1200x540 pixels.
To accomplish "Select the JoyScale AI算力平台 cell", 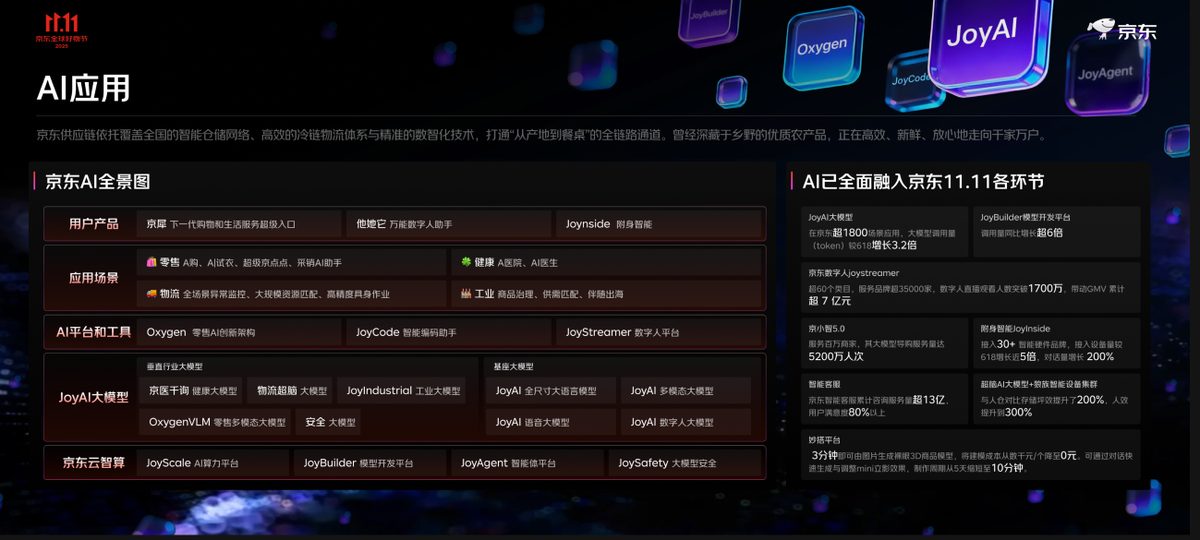I will [212, 463].
